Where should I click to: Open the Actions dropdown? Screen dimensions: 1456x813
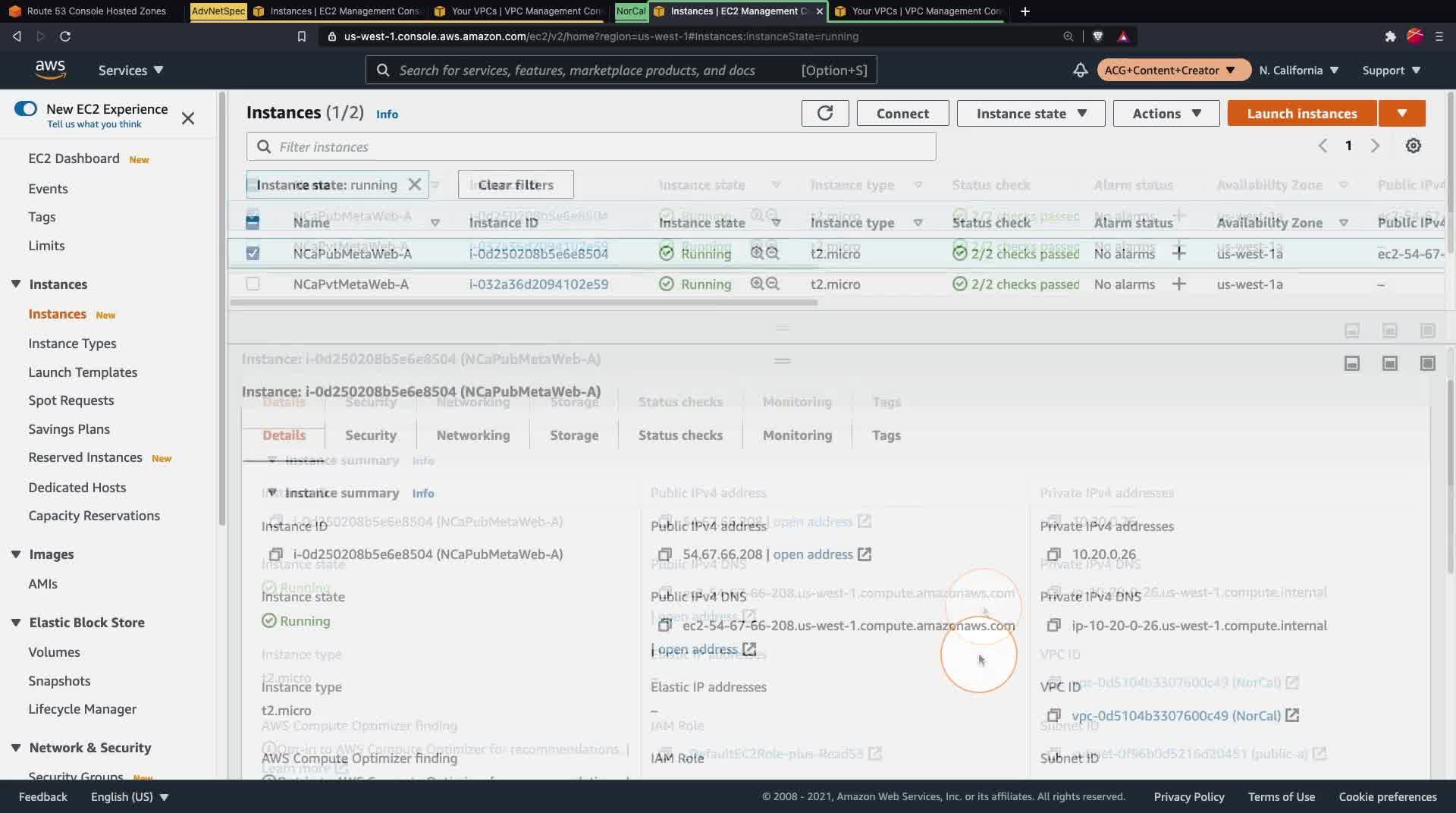click(1166, 113)
